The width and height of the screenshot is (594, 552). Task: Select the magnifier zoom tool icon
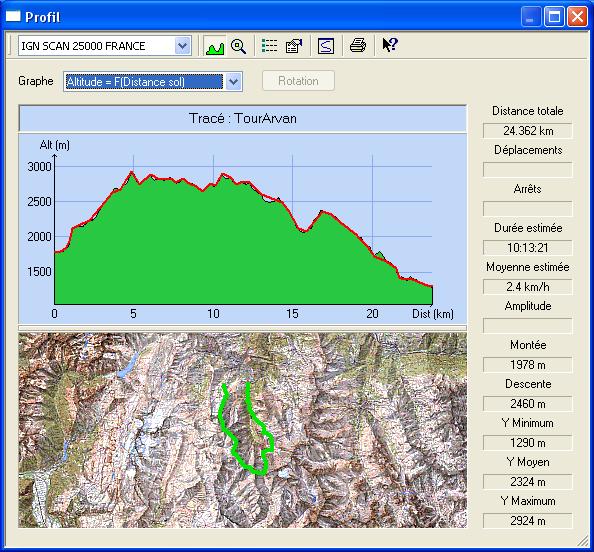point(239,46)
